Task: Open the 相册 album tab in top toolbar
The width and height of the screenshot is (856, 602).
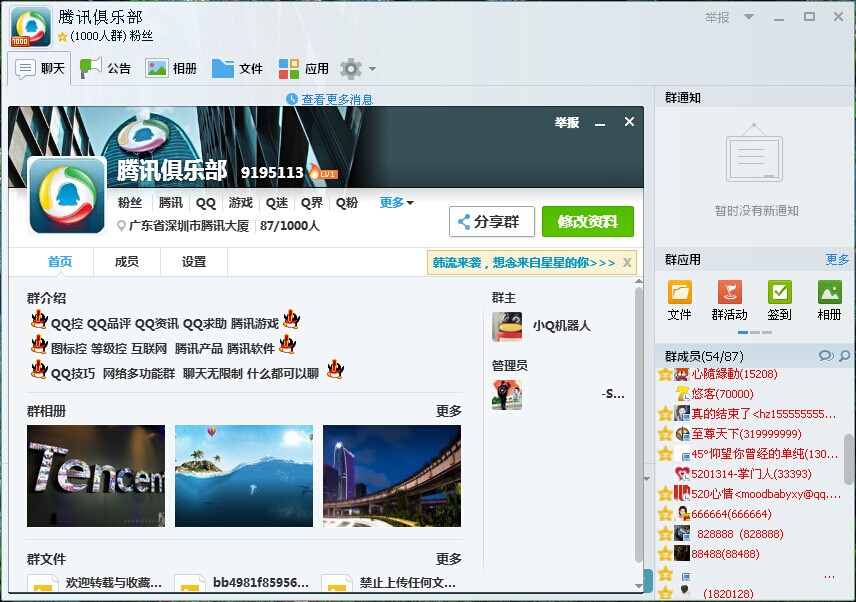Action: point(171,69)
